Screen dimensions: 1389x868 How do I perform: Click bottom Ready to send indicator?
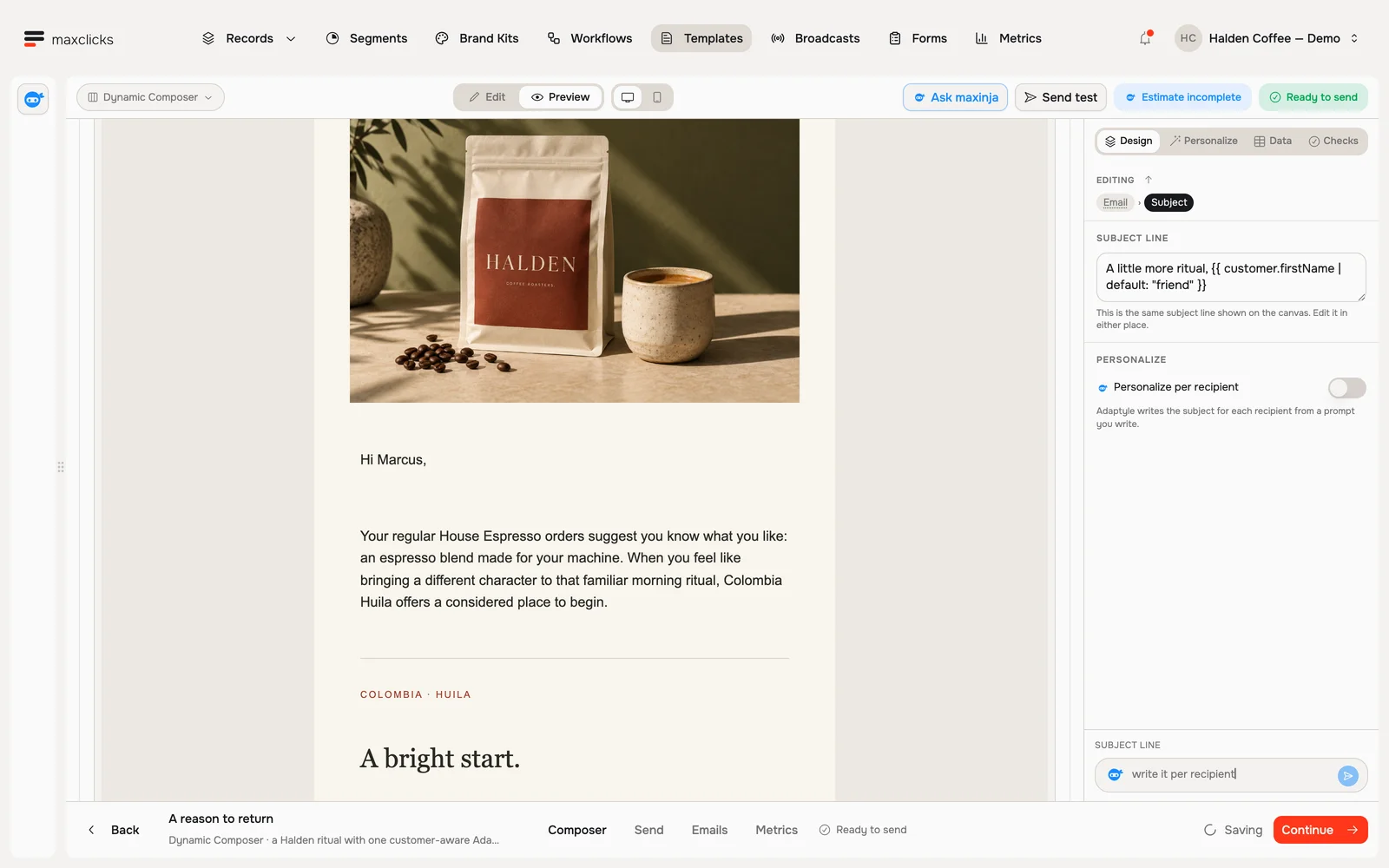pos(863,830)
